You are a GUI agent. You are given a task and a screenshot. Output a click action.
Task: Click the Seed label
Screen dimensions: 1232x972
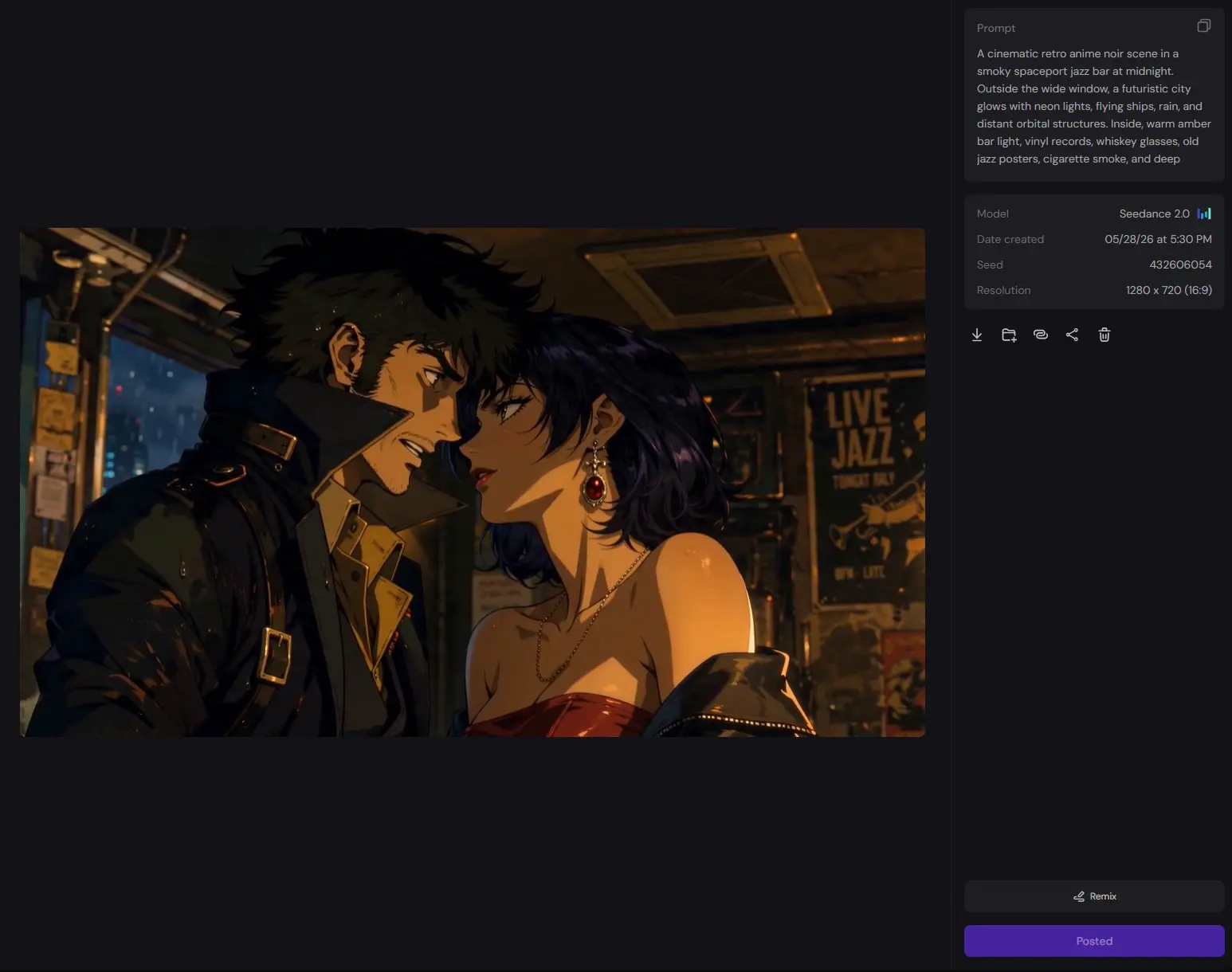[x=990, y=265]
